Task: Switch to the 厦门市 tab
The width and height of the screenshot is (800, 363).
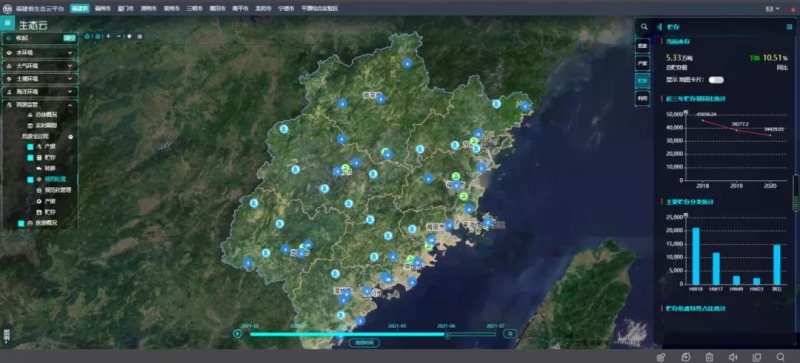Action: (125, 9)
